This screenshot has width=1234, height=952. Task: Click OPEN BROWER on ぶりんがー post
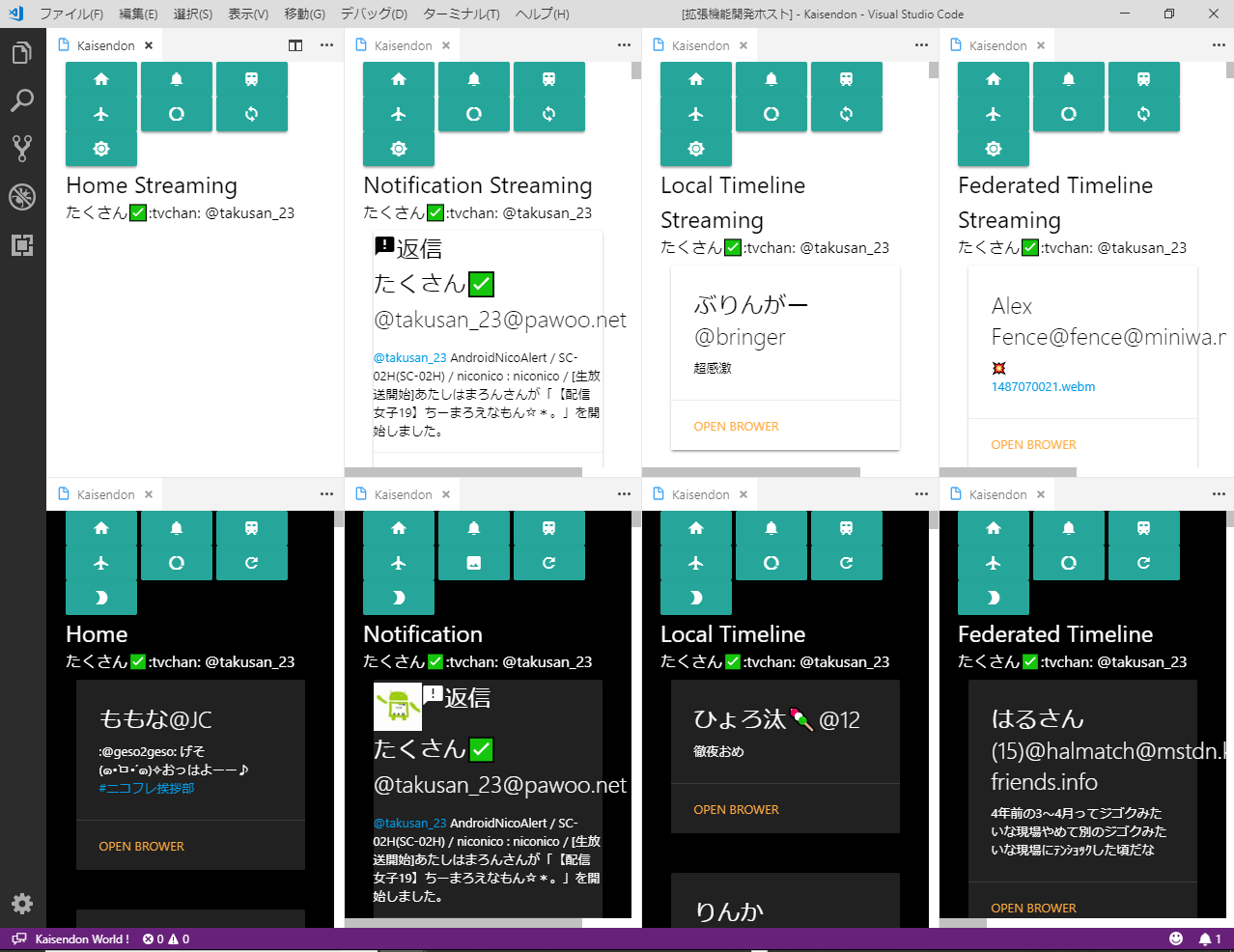click(x=736, y=427)
